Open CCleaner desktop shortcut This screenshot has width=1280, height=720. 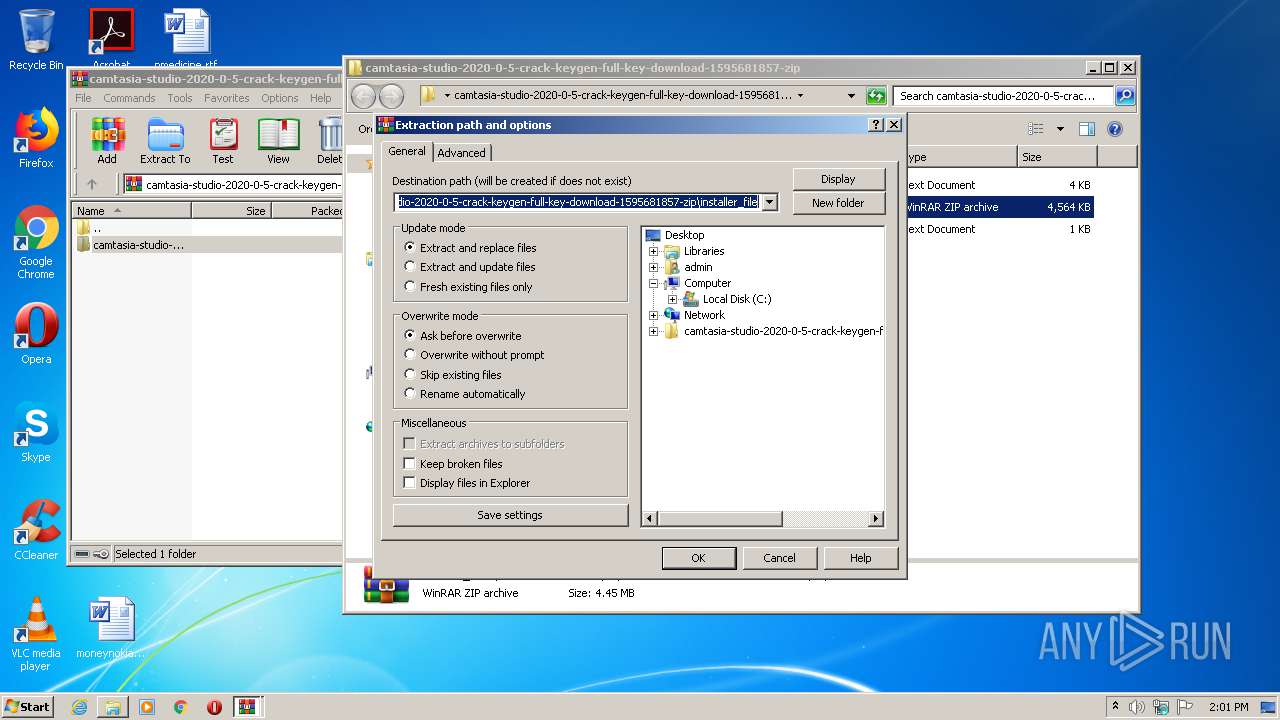36,530
